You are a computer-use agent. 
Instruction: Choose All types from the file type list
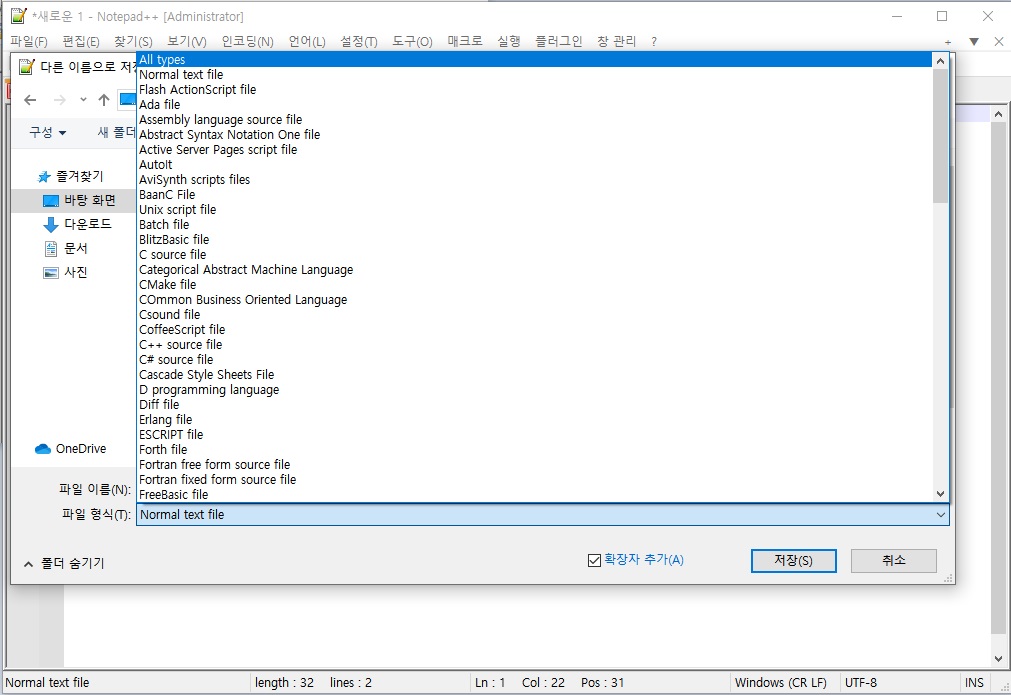[x=535, y=59]
